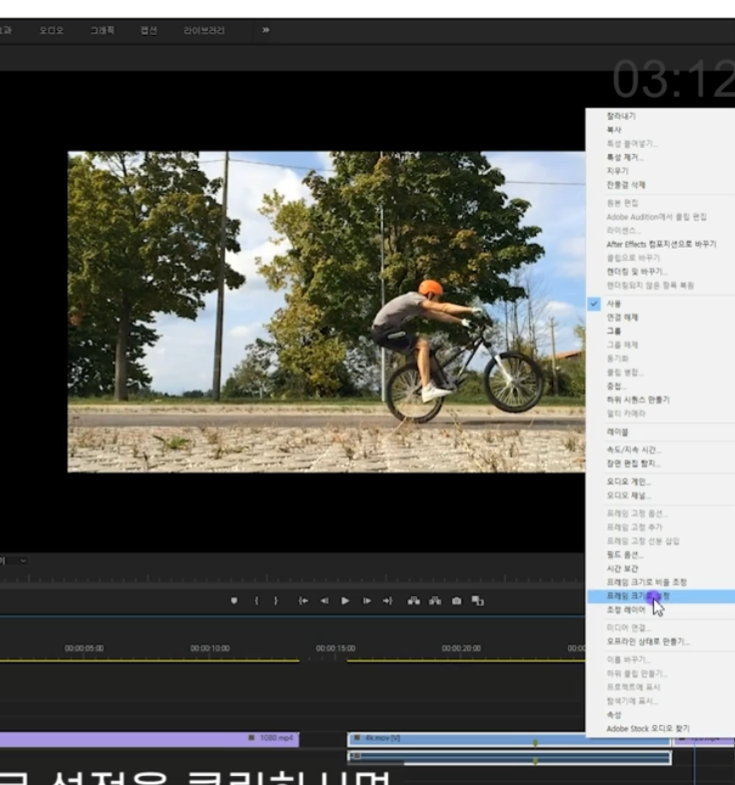Click the Extract button icon

[435, 600]
